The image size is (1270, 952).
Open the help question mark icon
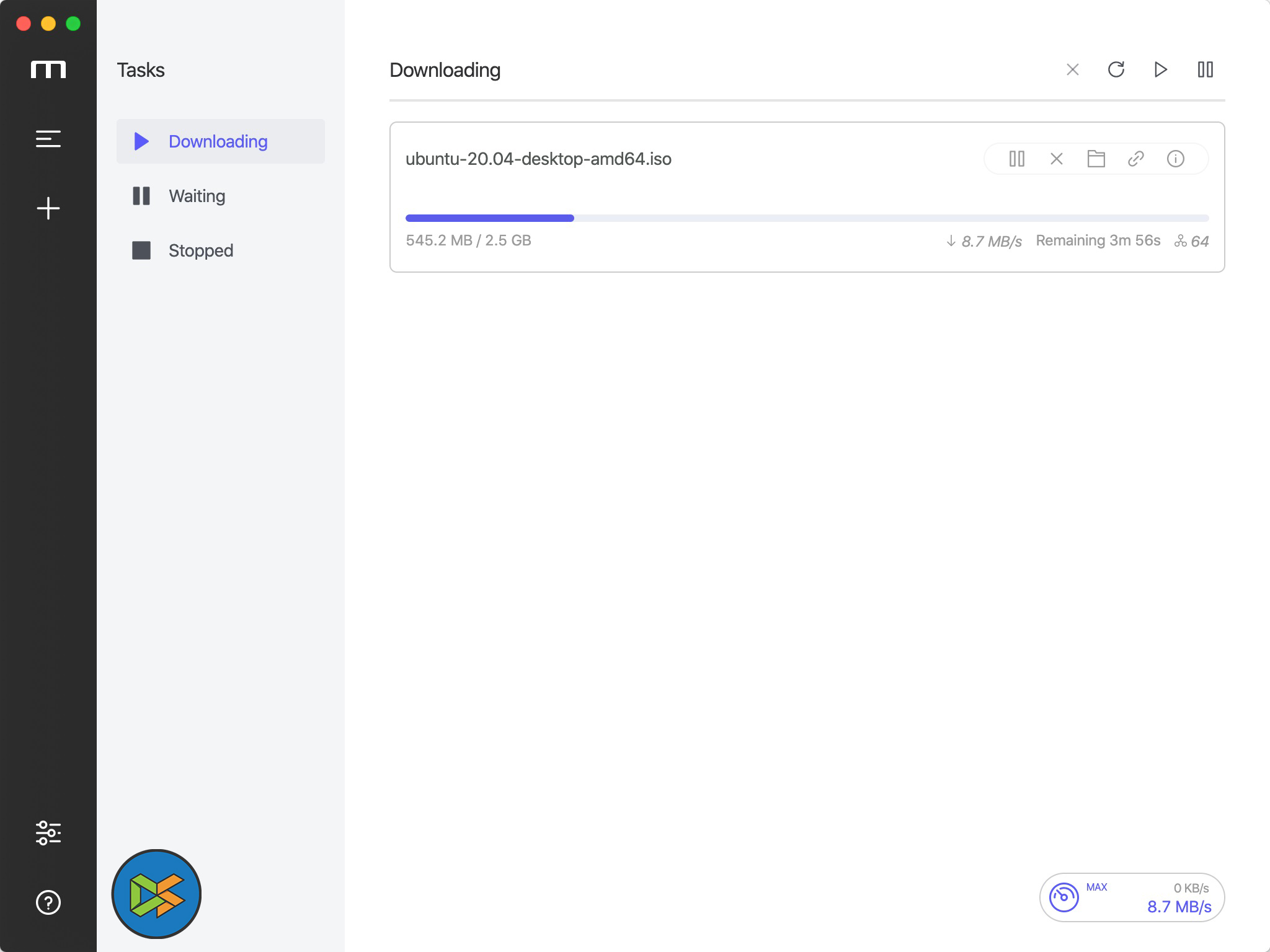pyautogui.click(x=48, y=902)
